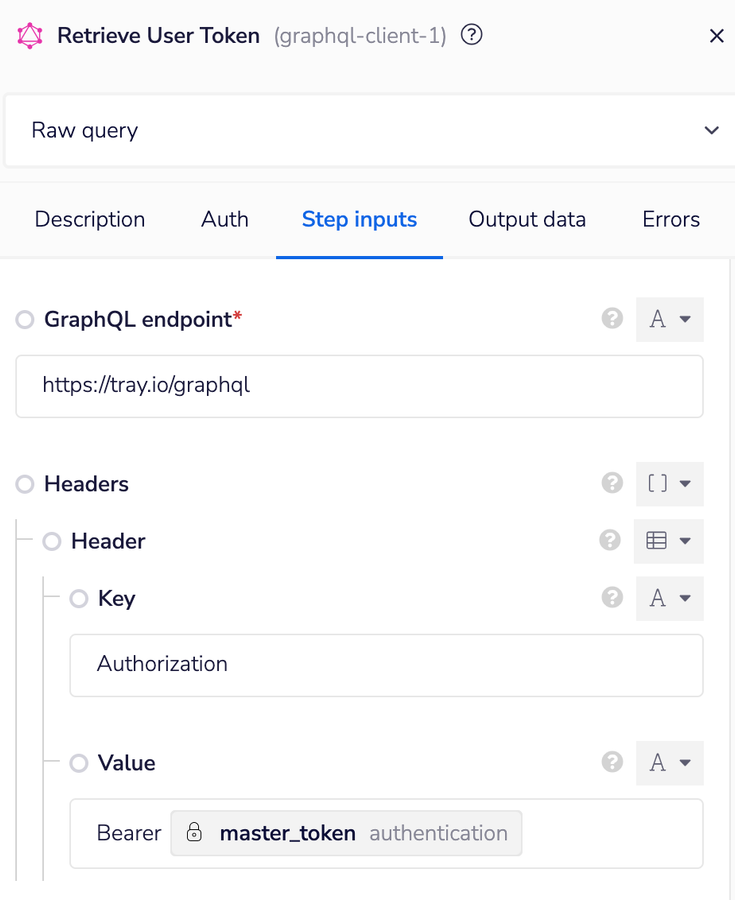
Task: Click the master_token authentication pill
Action: point(346,833)
